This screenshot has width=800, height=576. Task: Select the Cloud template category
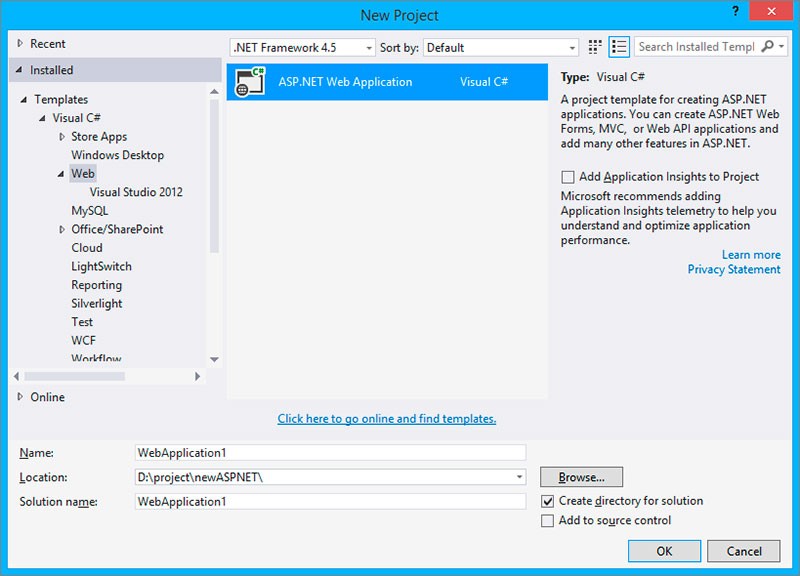tap(87, 248)
